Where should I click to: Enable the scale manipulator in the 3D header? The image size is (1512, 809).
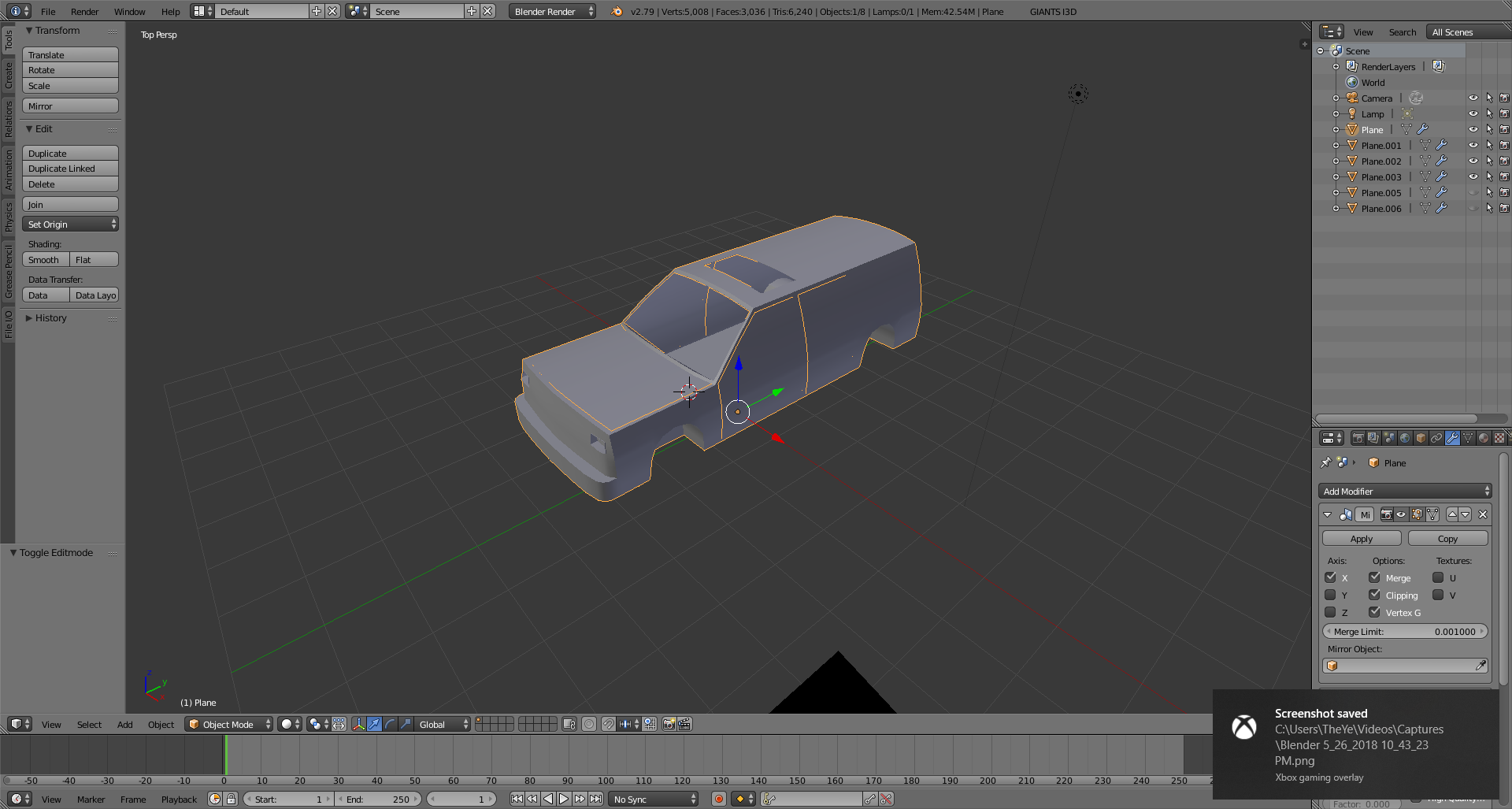pyautogui.click(x=406, y=724)
